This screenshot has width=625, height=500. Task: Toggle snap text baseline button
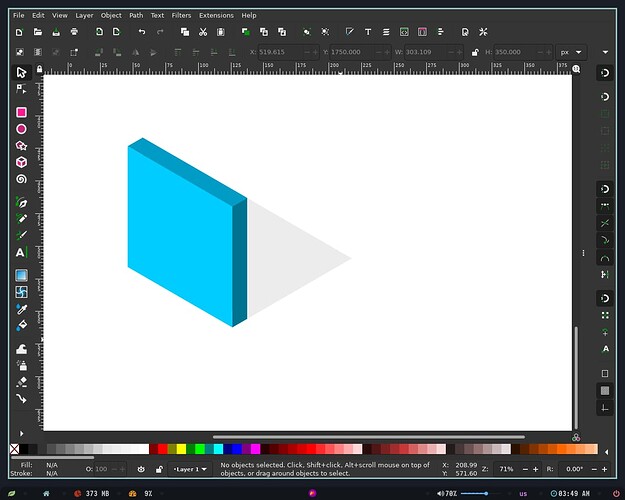tap(605, 349)
